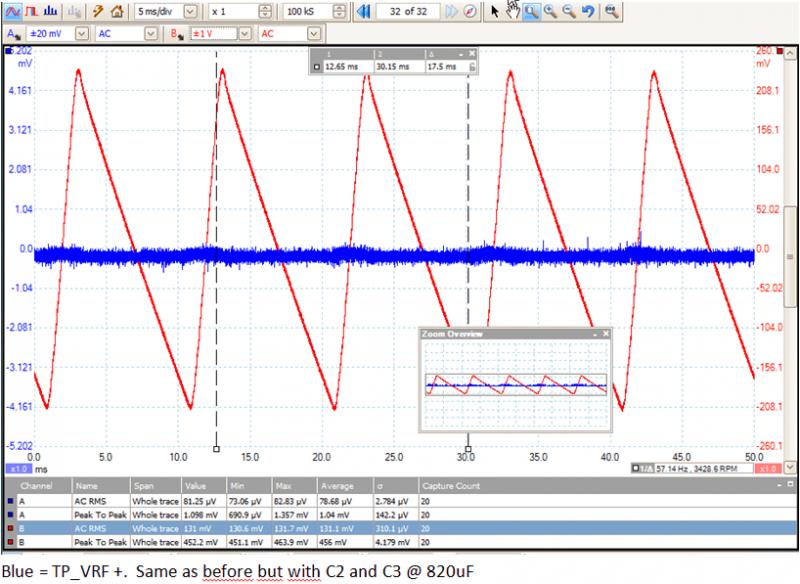The width and height of the screenshot is (800, 584).
Task: Click the undo zoom icon
Action: coord(588,11)
